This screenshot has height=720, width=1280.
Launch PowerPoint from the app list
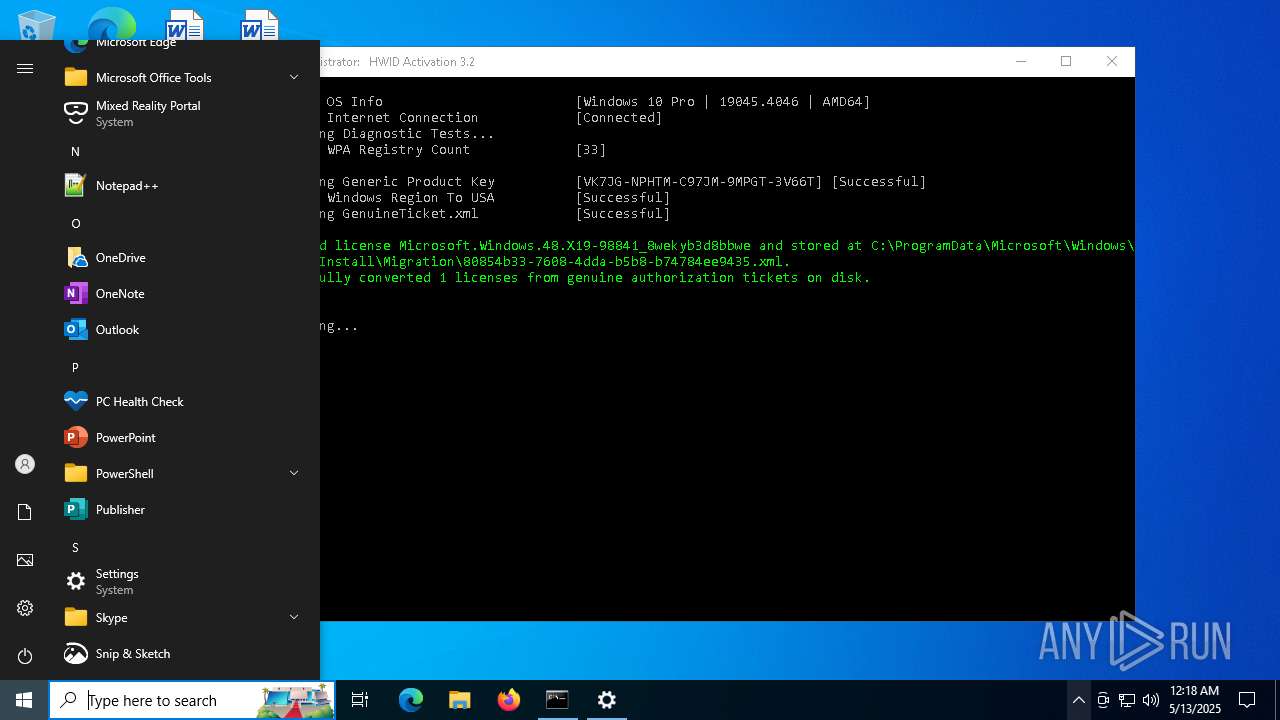(181, 437)
